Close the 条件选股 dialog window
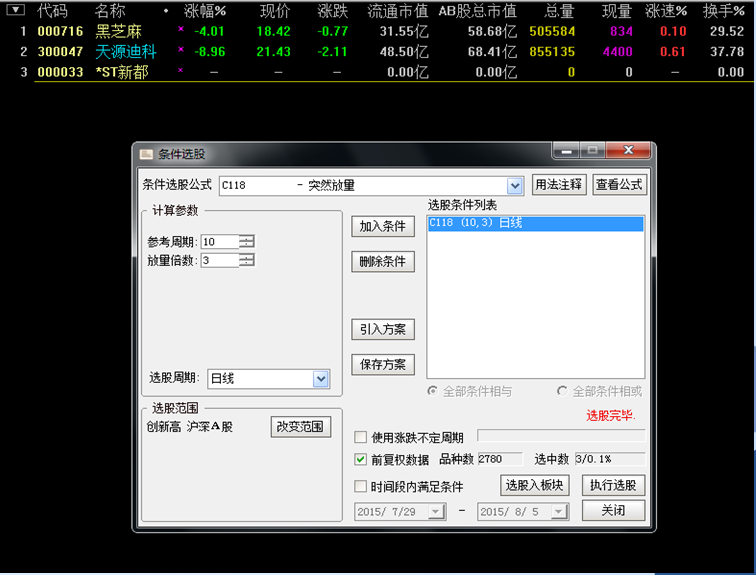Image resolution: width=756 pixels, height=575 pixels. click(x=628, y=150)
